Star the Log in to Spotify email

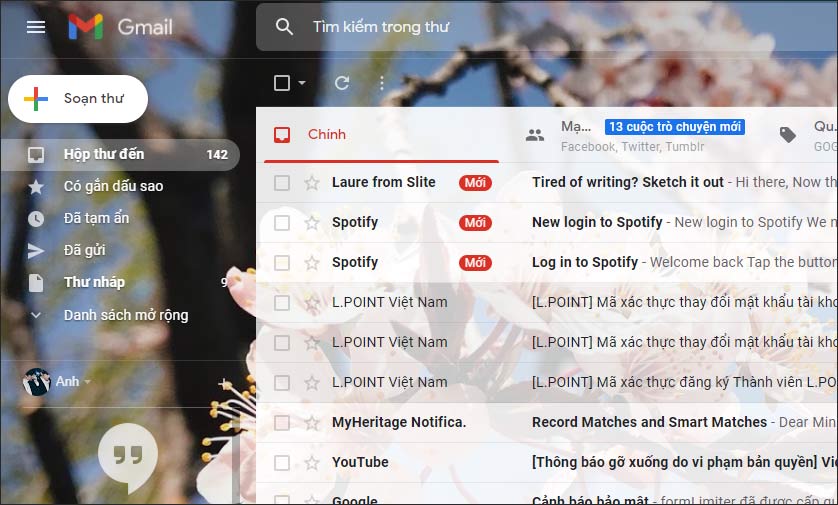pos(312,263)
